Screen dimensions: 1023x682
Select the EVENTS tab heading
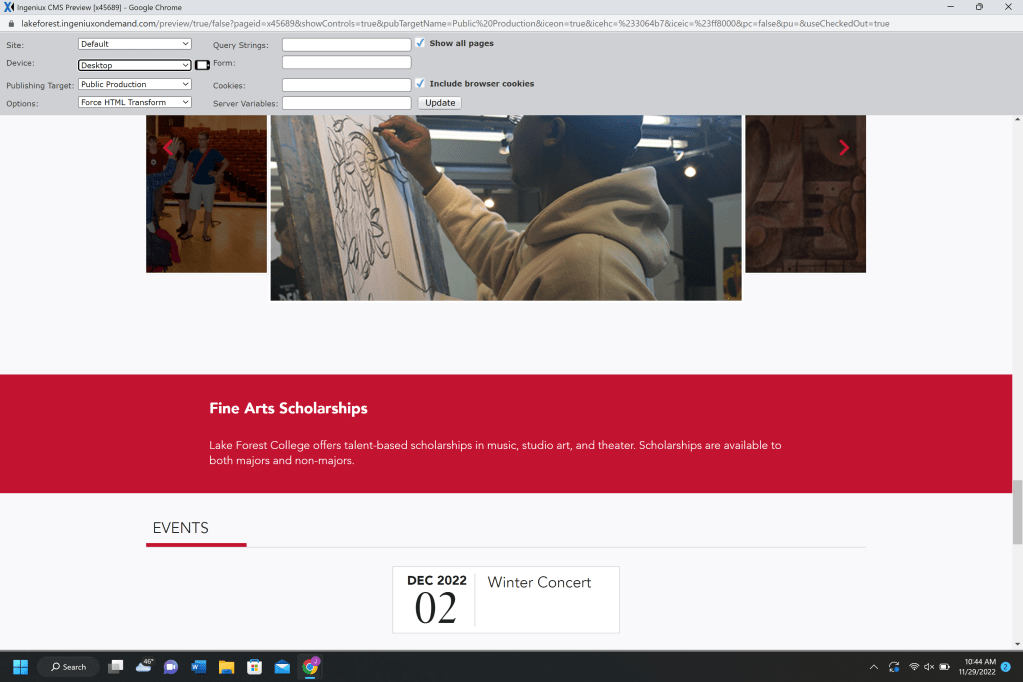[x=181, y=528]
